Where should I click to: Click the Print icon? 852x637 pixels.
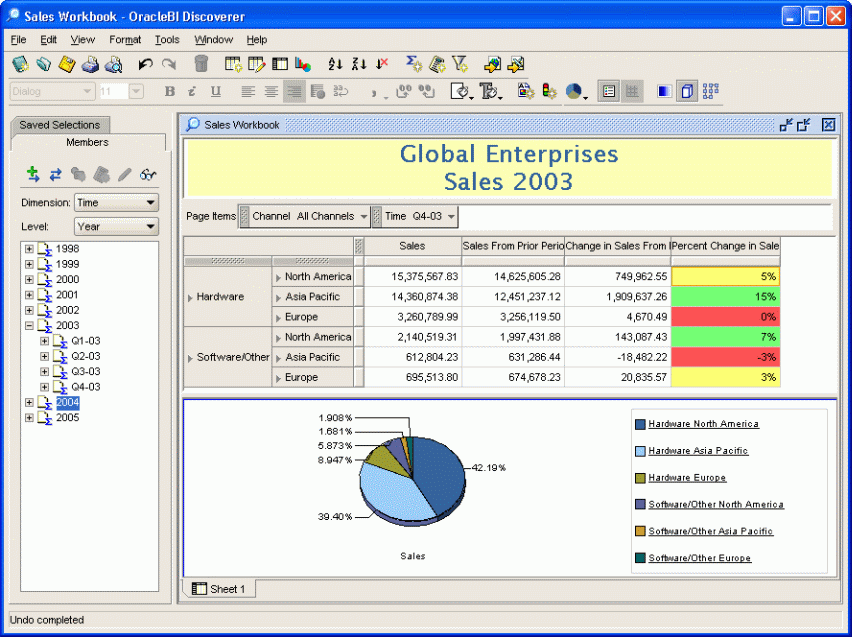90,64
